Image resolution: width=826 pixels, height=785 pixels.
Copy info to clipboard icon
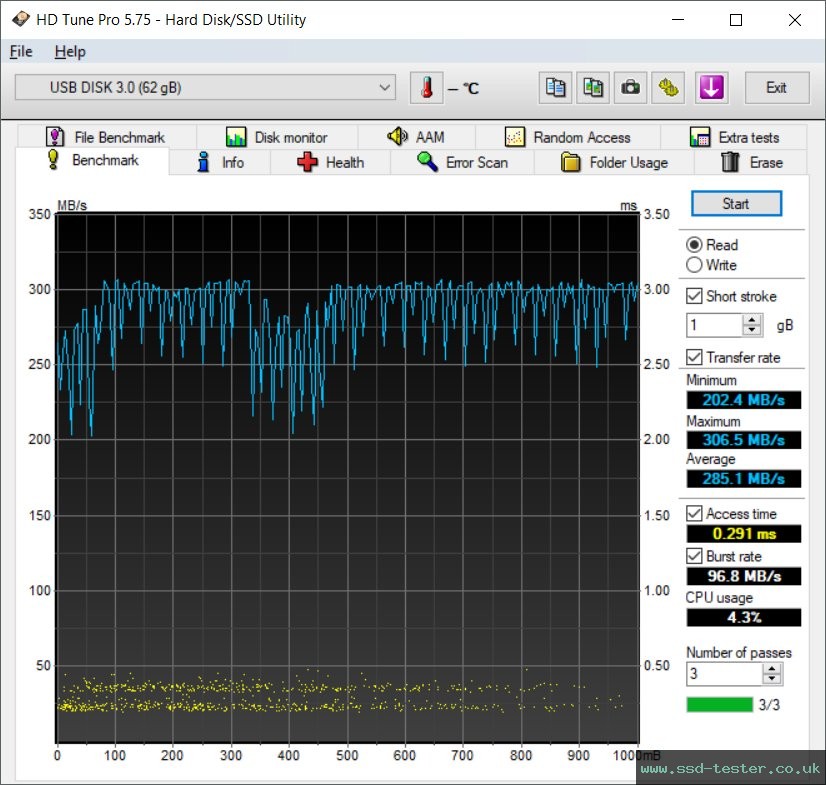point(555,87)
